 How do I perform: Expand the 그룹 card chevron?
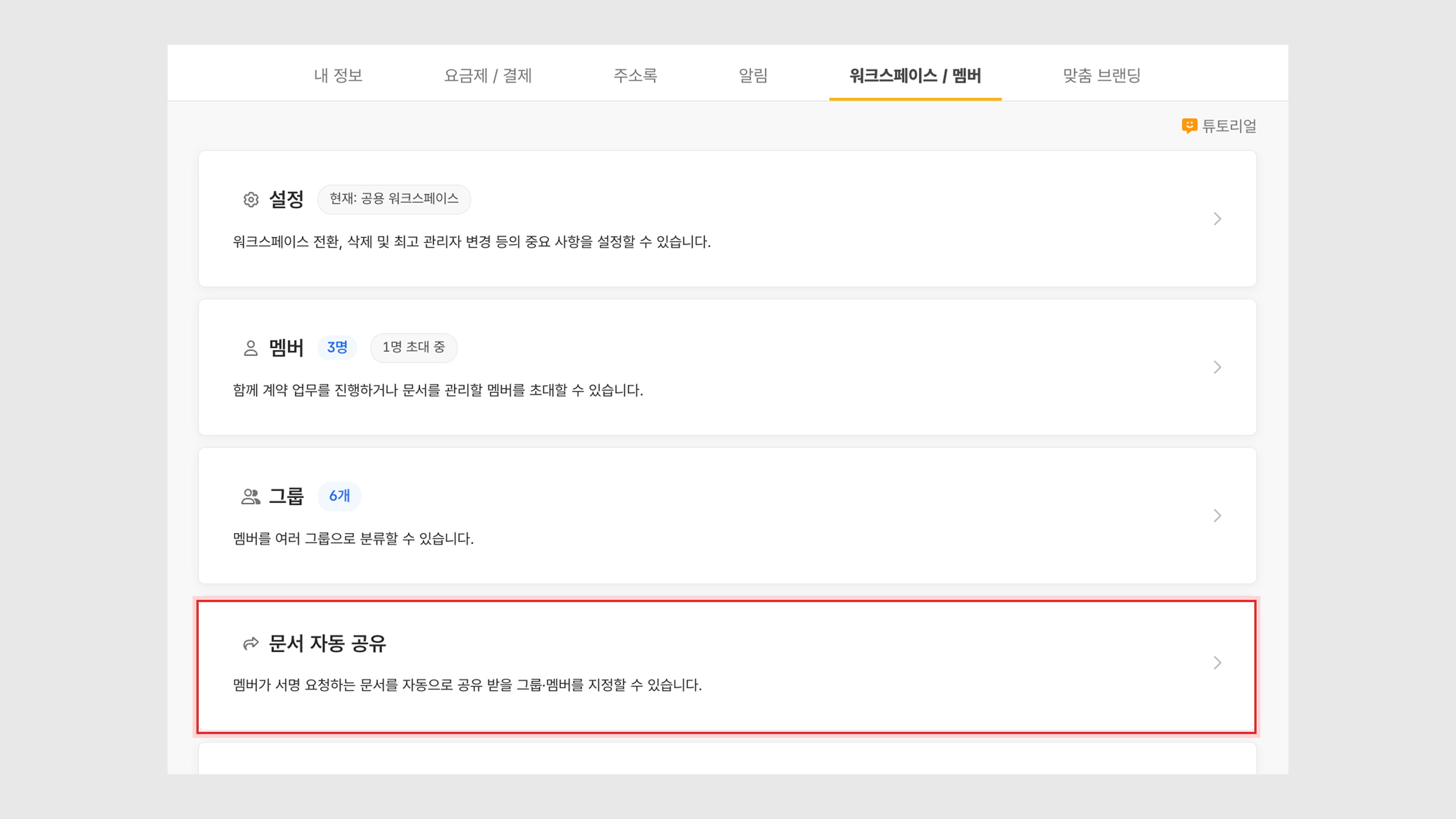tap(1217, 516)
